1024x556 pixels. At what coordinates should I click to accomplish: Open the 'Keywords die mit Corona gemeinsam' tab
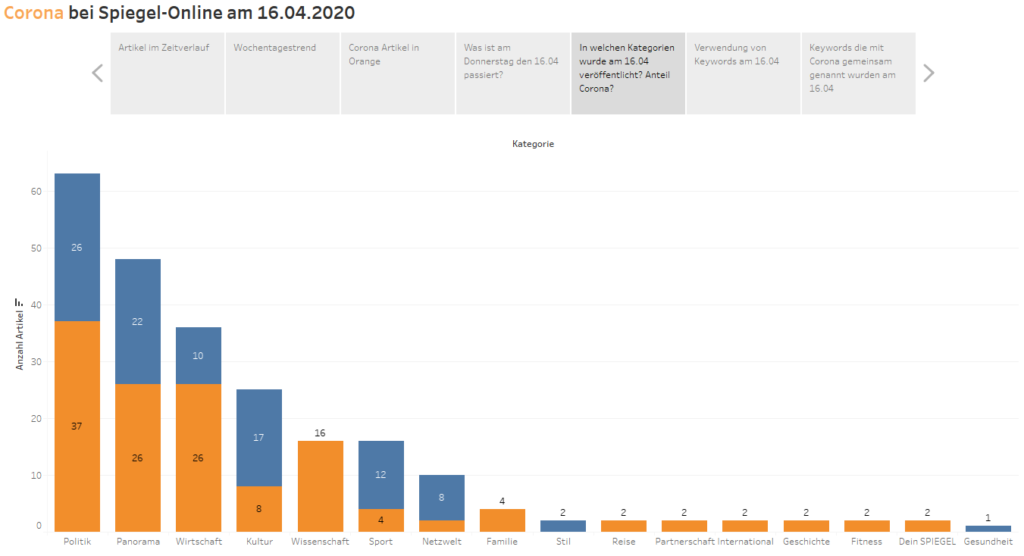(859, 74)
